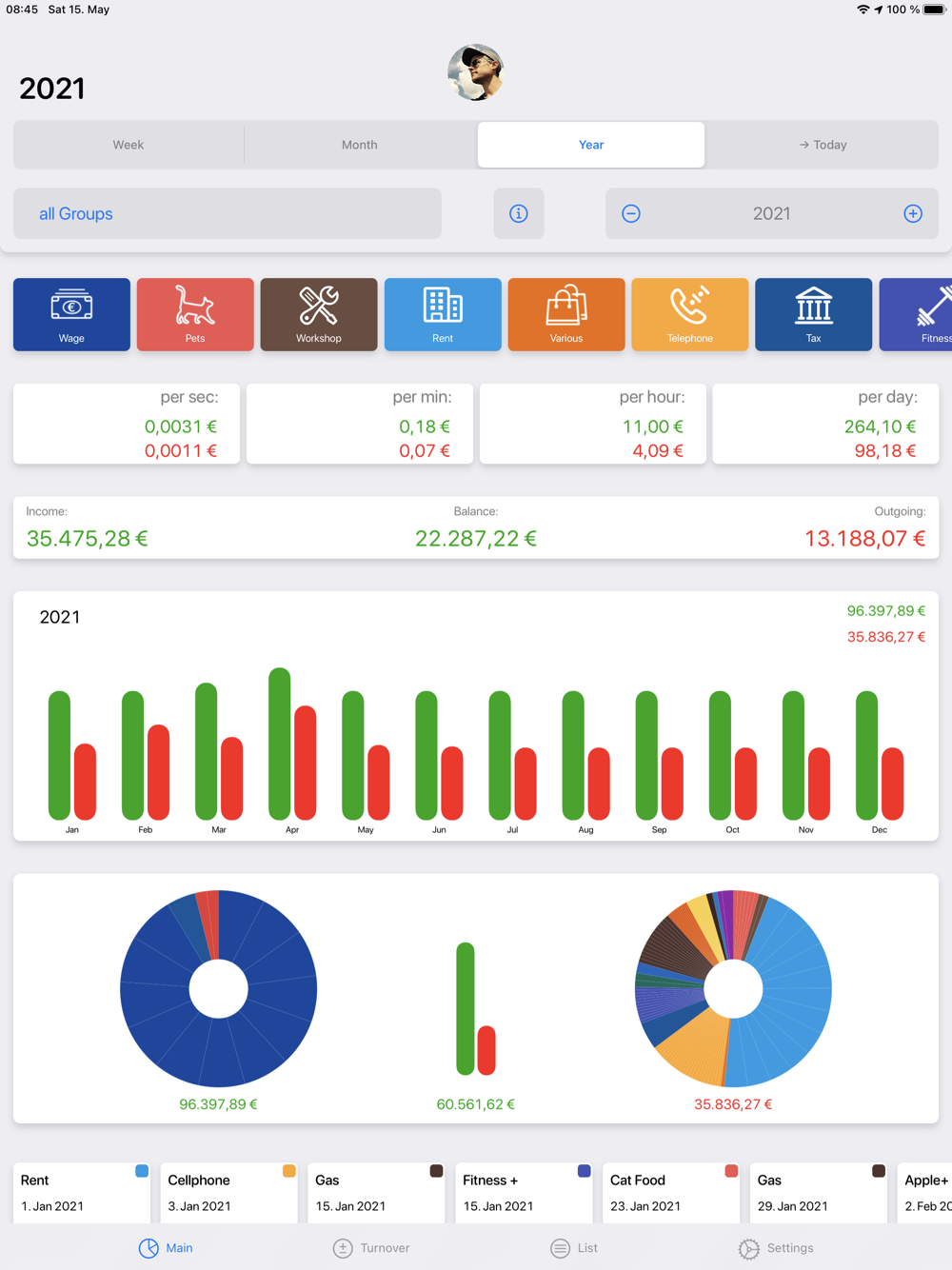Open the Various category tile

[566, 314]
